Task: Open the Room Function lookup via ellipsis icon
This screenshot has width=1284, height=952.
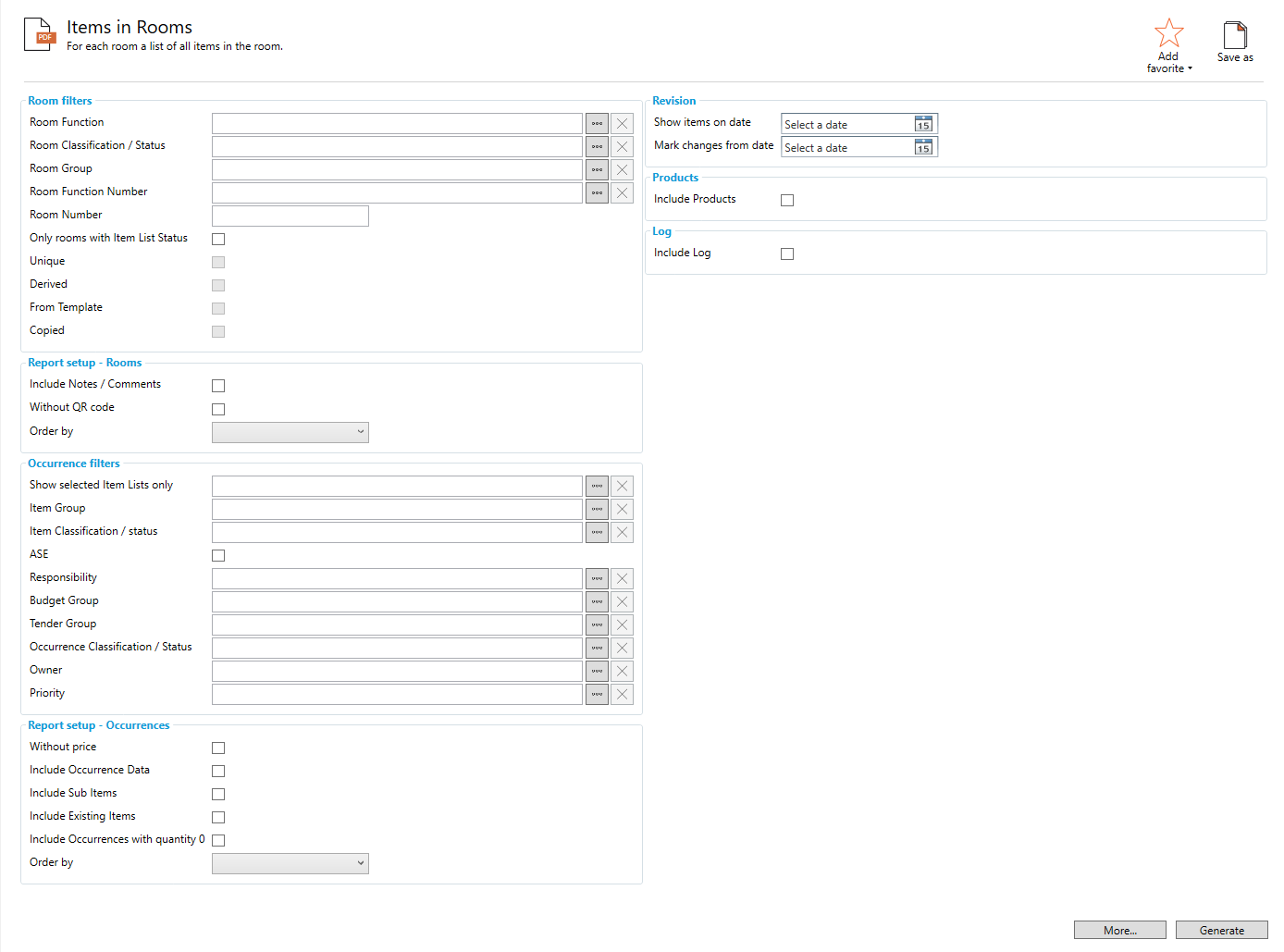Action: click(x=597, y=123)
